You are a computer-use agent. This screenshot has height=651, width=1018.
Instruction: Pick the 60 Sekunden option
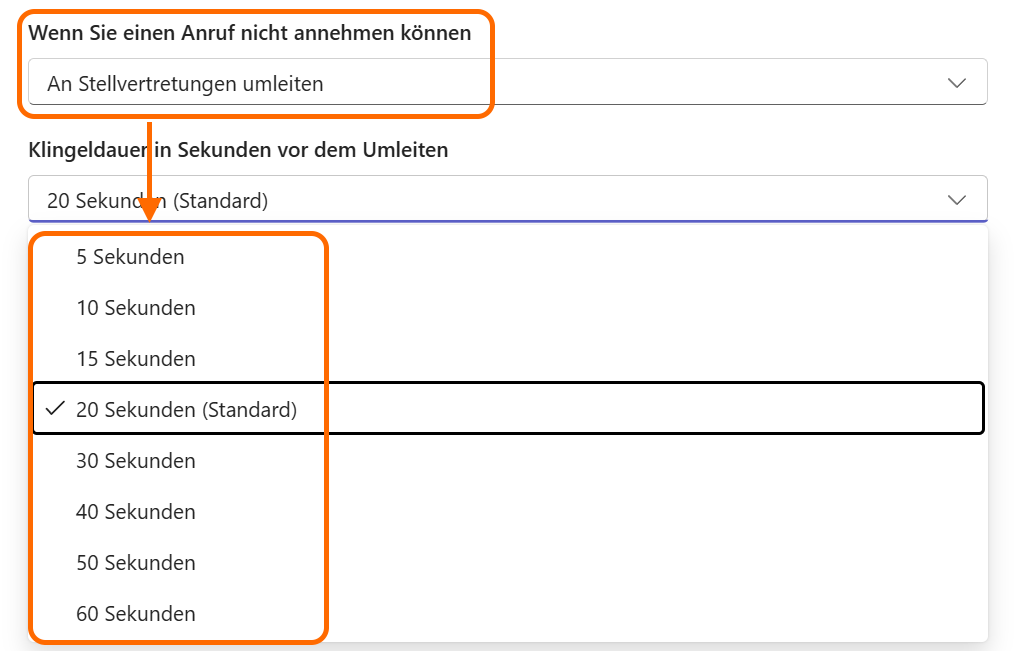135,614
